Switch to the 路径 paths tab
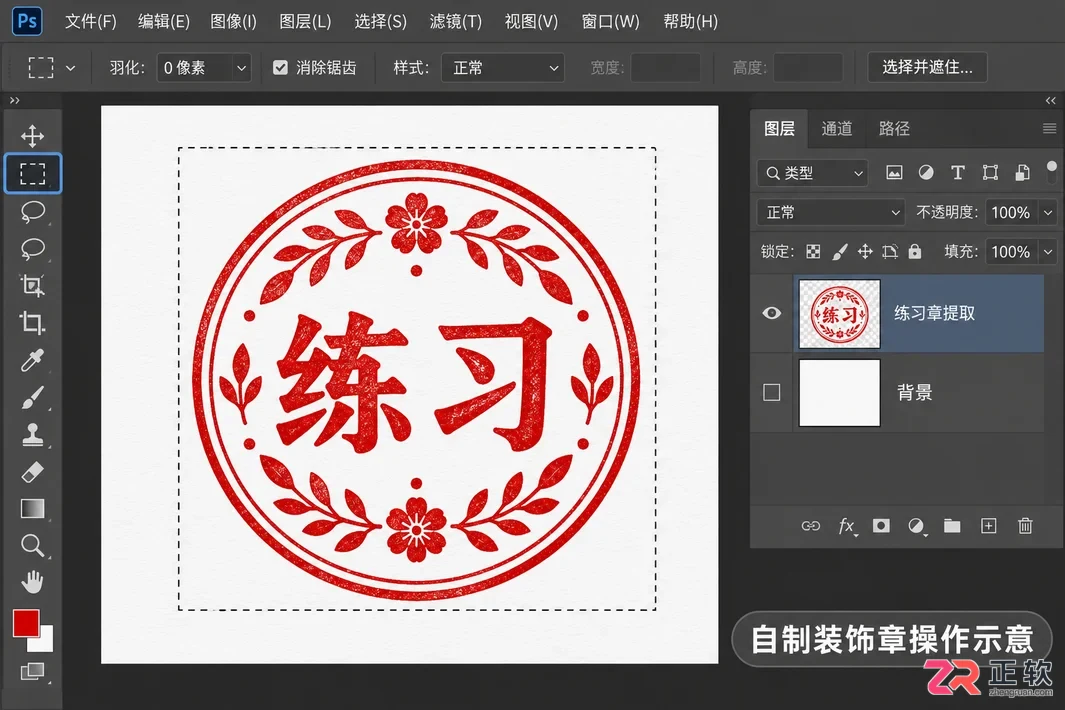 click(x=894, y=128)
